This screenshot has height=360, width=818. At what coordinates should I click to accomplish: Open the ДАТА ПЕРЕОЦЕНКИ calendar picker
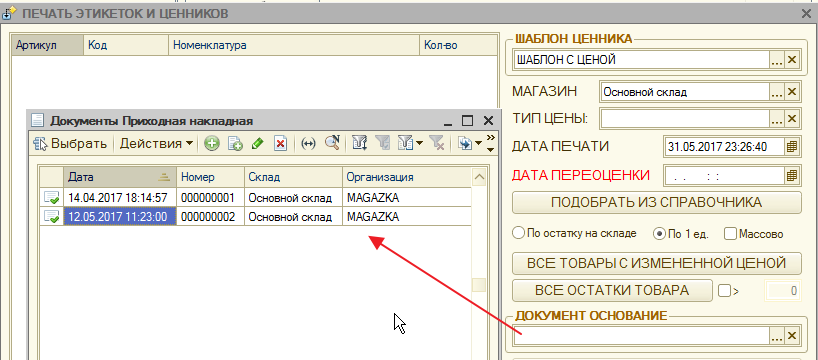click(x=792, y=175)
